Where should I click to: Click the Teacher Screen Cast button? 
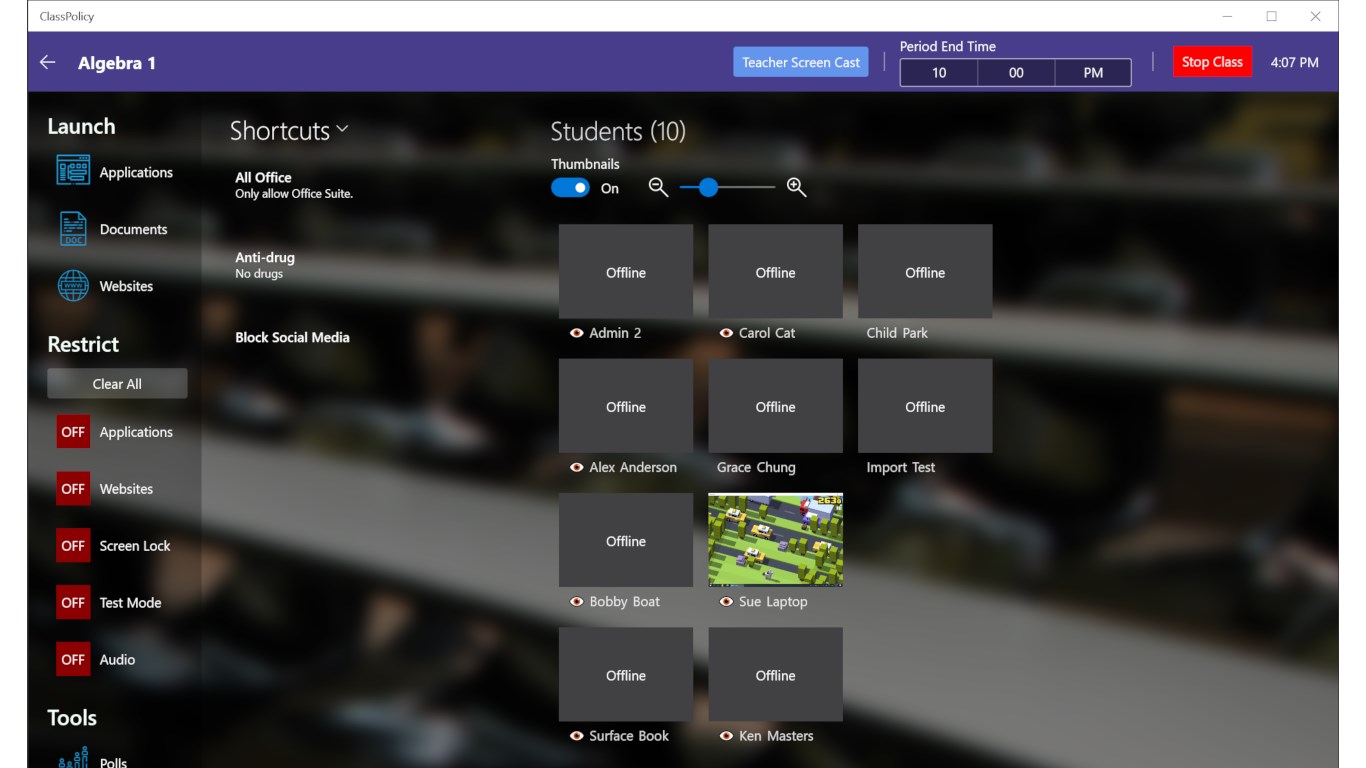click(801, 62)
